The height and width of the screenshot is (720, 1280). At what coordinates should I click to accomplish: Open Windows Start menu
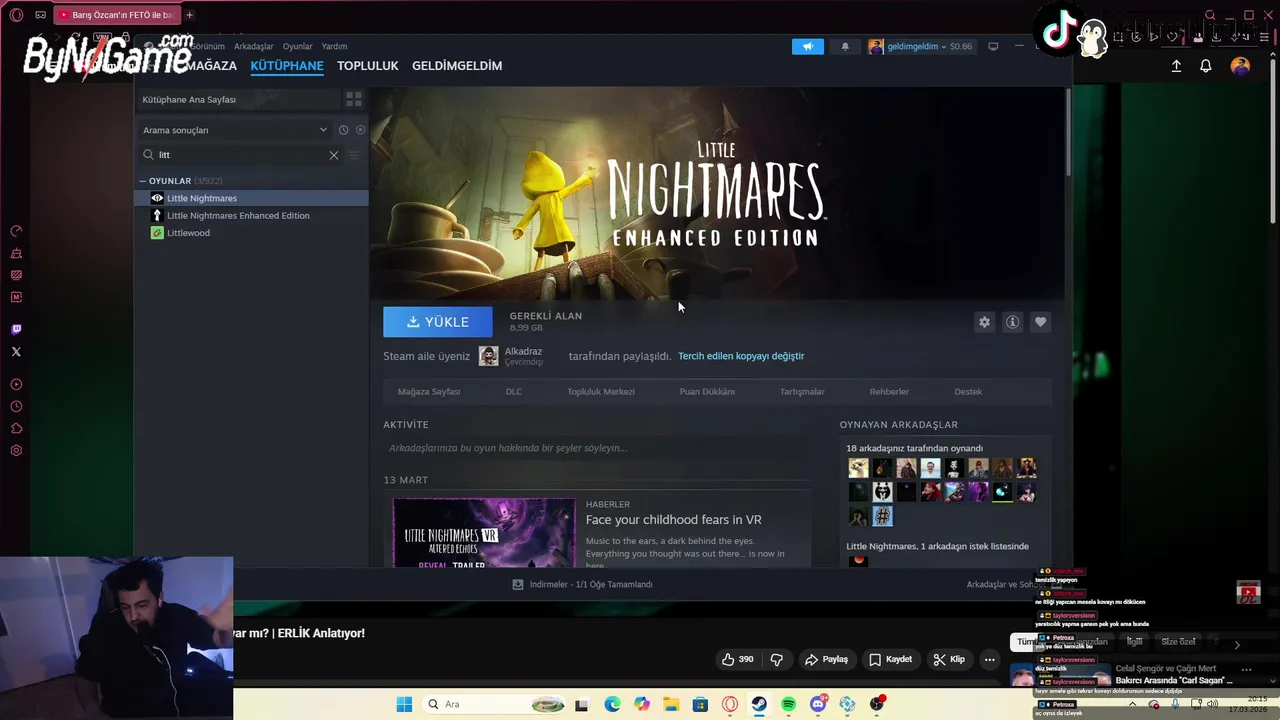(x=404, y=704)
